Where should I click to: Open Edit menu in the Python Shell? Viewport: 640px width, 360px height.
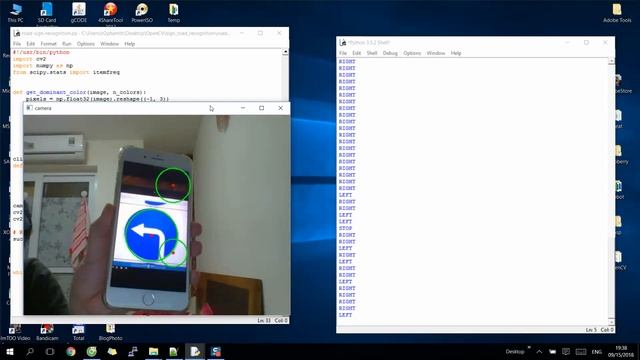357,53
